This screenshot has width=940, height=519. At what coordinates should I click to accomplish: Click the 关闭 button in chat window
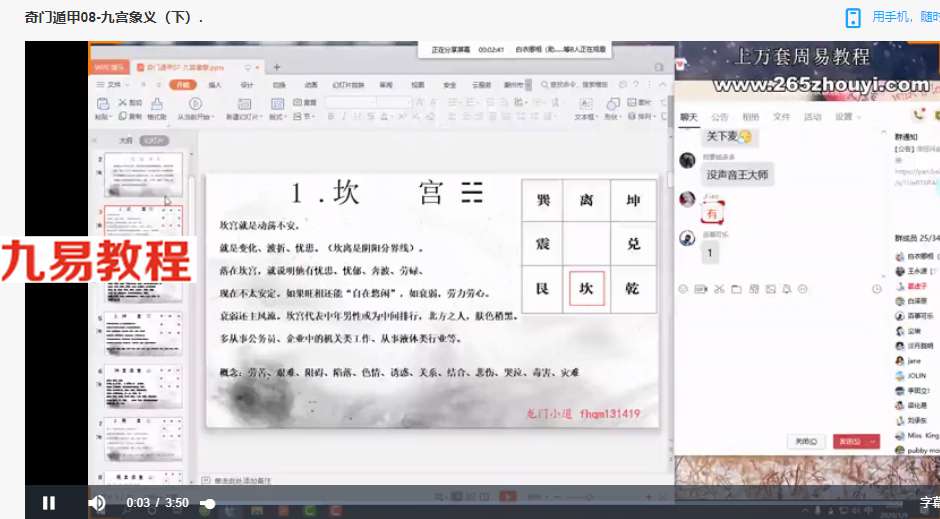coord(806,442)
